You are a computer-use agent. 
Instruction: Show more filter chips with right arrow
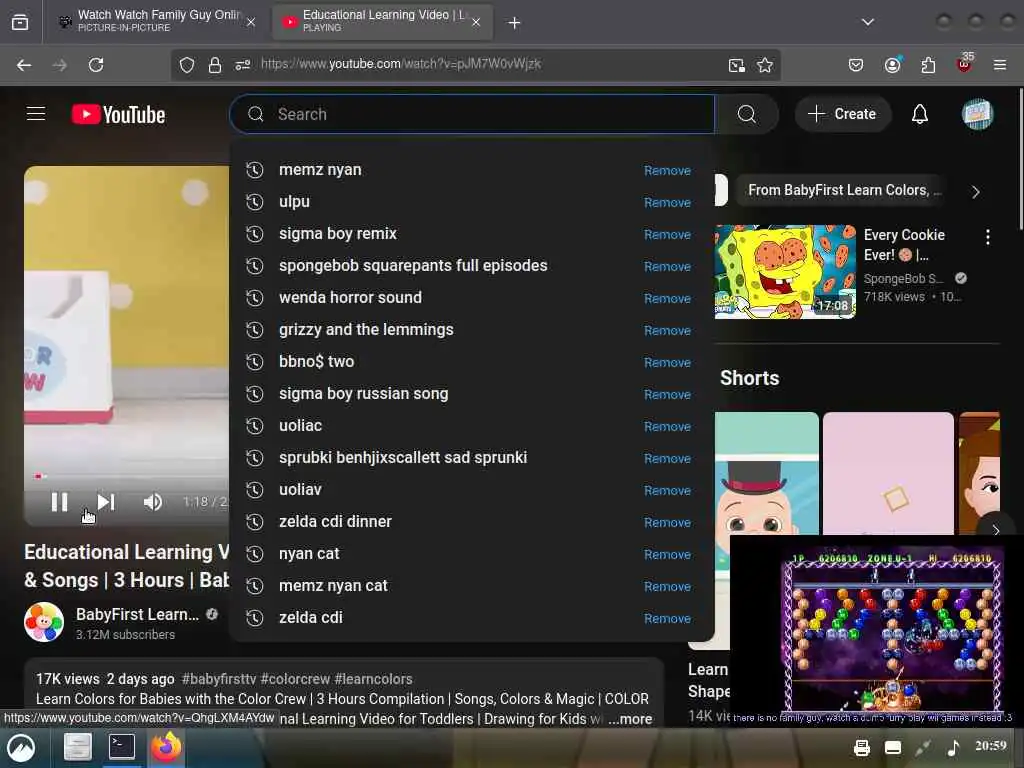976,192
